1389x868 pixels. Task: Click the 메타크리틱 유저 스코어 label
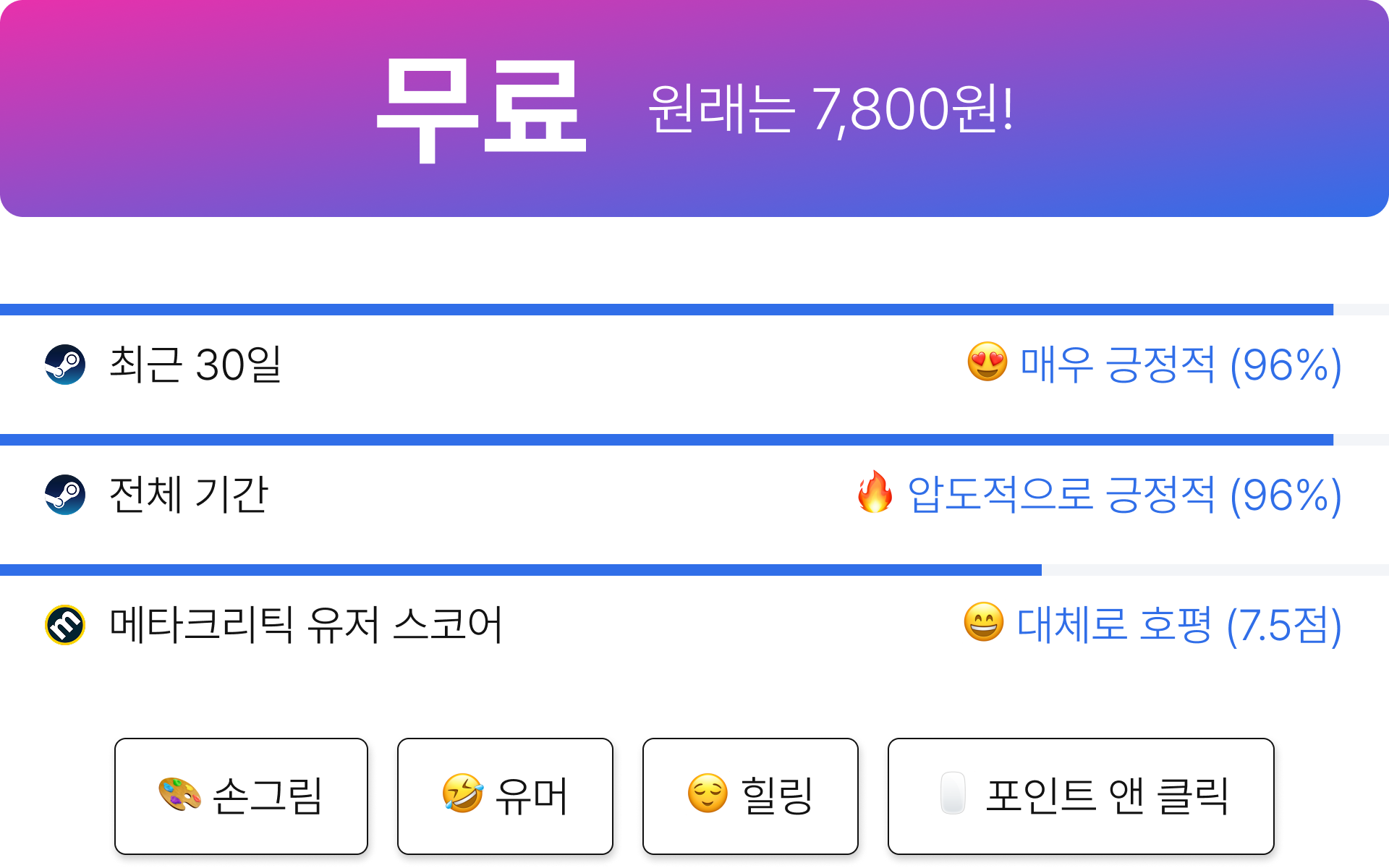pos(305,625)
